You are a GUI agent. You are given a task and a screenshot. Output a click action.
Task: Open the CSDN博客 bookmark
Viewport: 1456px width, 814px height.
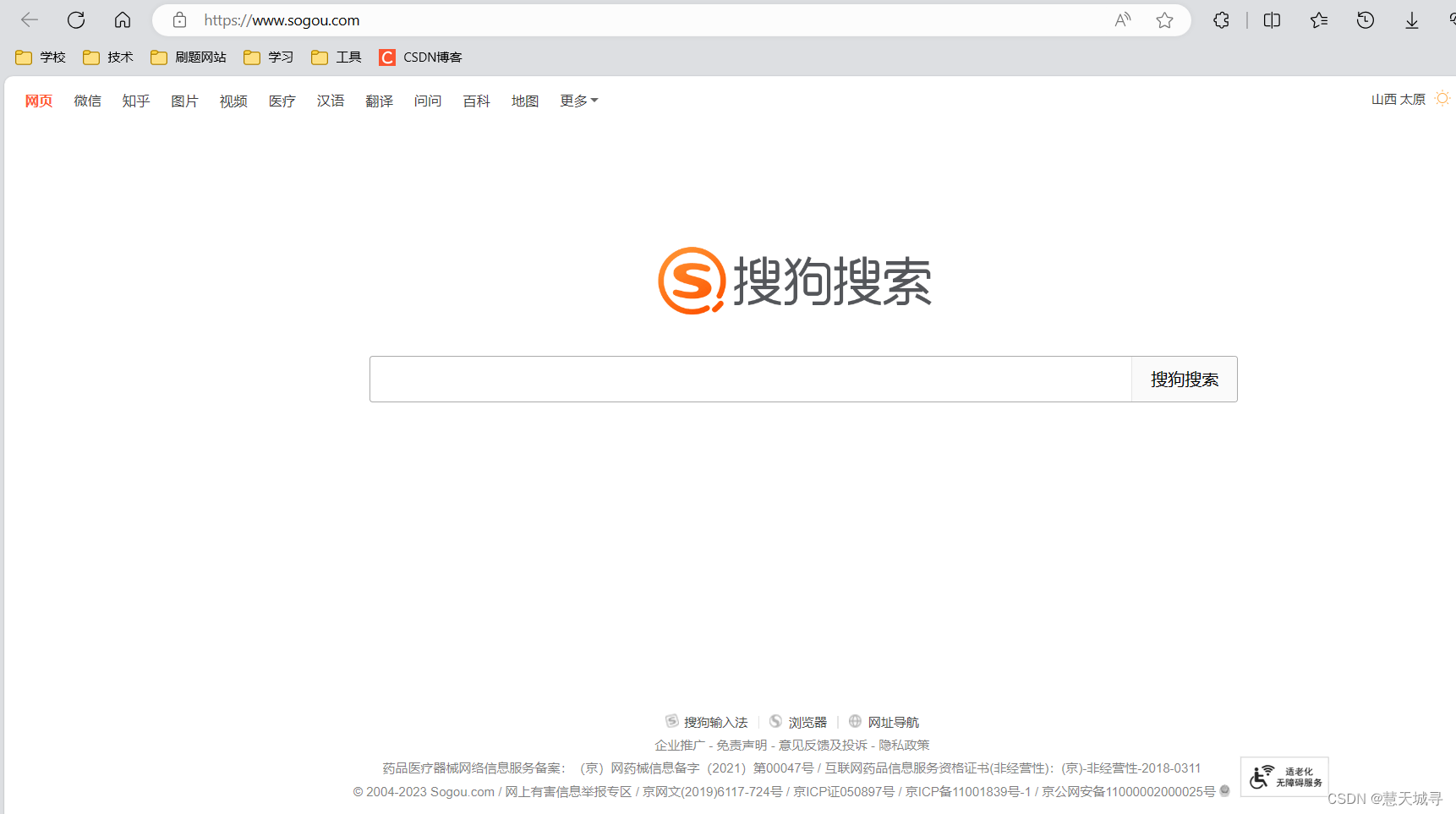pyautogui.click(x=421, y=57)
